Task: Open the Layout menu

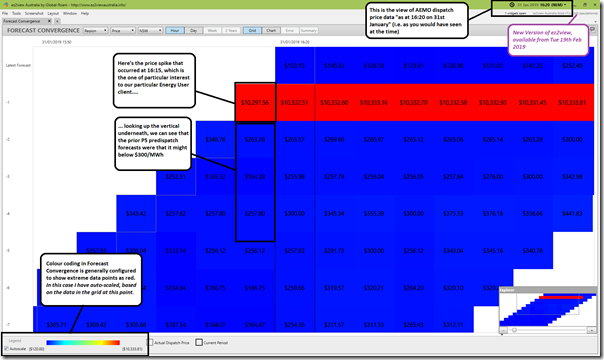Action: click(53, 13)
